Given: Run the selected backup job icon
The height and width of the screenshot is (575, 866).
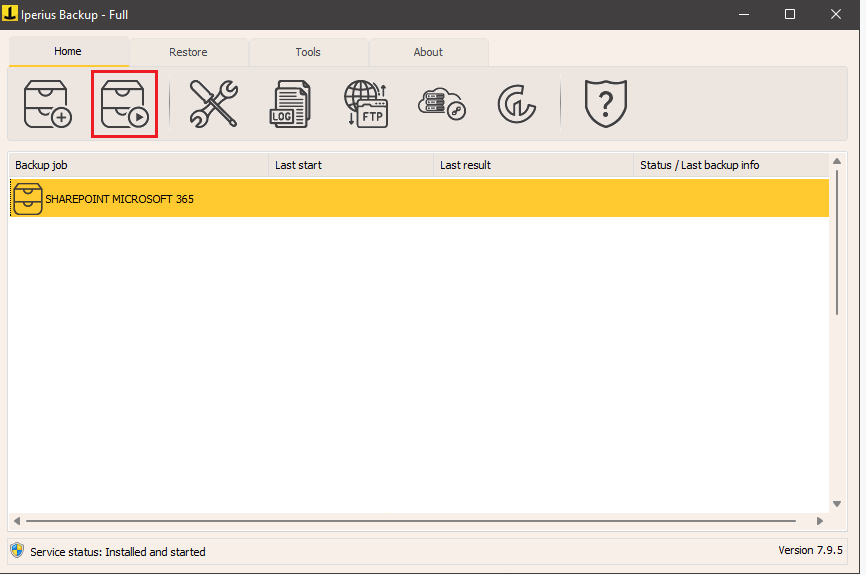Looking at the screenshot, I should pyautogui.click(x=125, y=104).
